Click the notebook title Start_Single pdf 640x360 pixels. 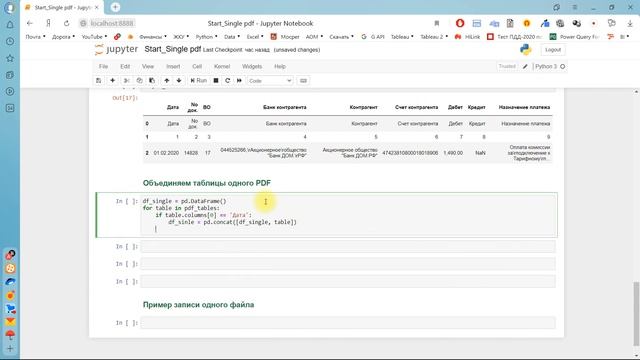point(173,49)
